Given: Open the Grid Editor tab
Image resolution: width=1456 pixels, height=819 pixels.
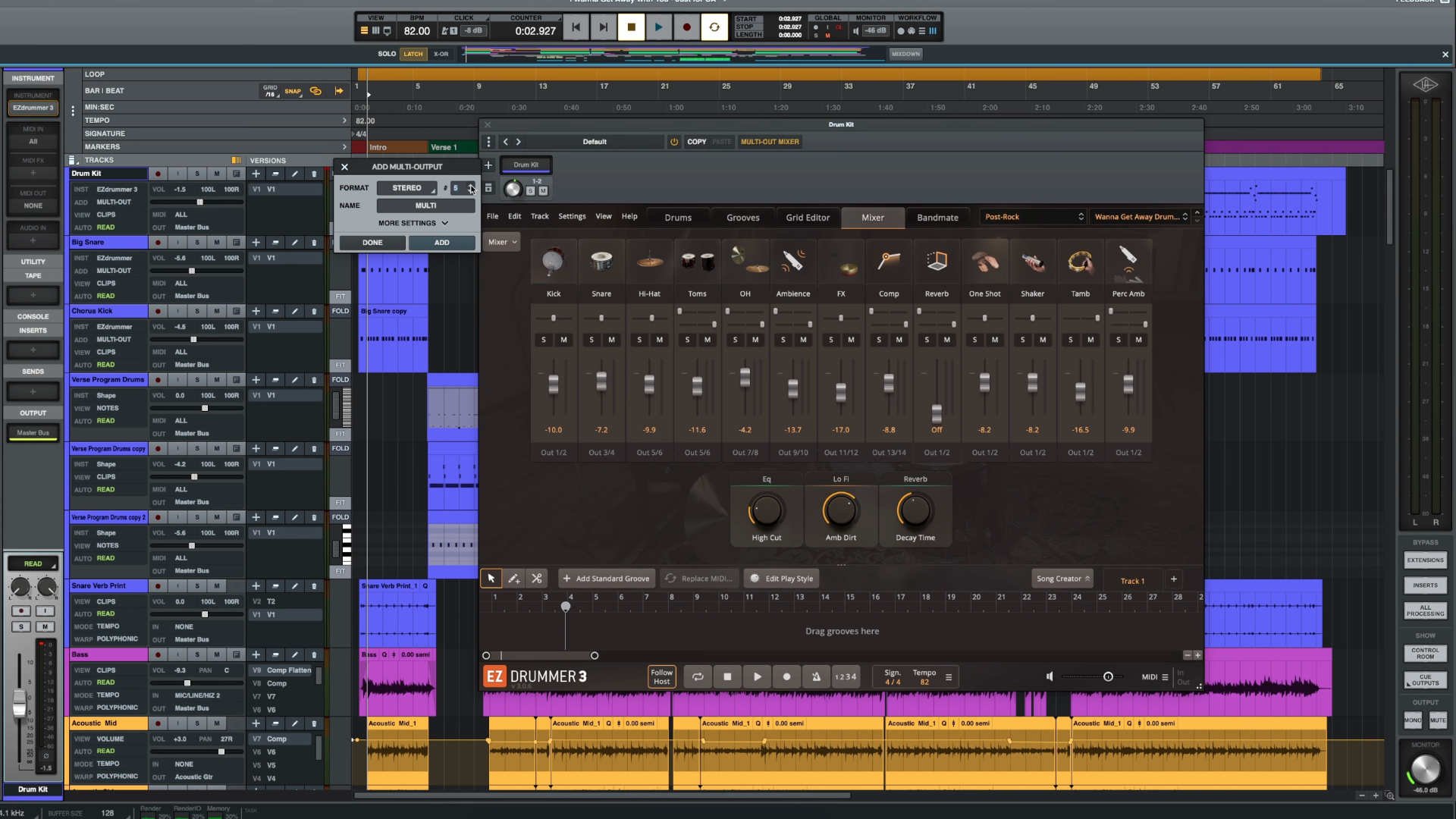Looking at the screenshot, I should pyautogui.click(x=808, y=218).
